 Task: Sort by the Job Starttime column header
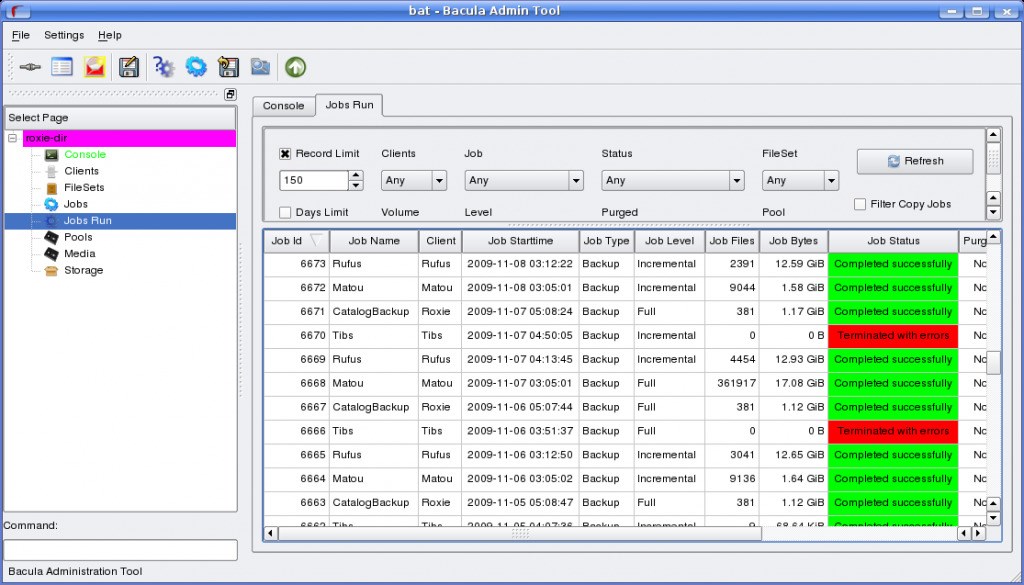520,241
